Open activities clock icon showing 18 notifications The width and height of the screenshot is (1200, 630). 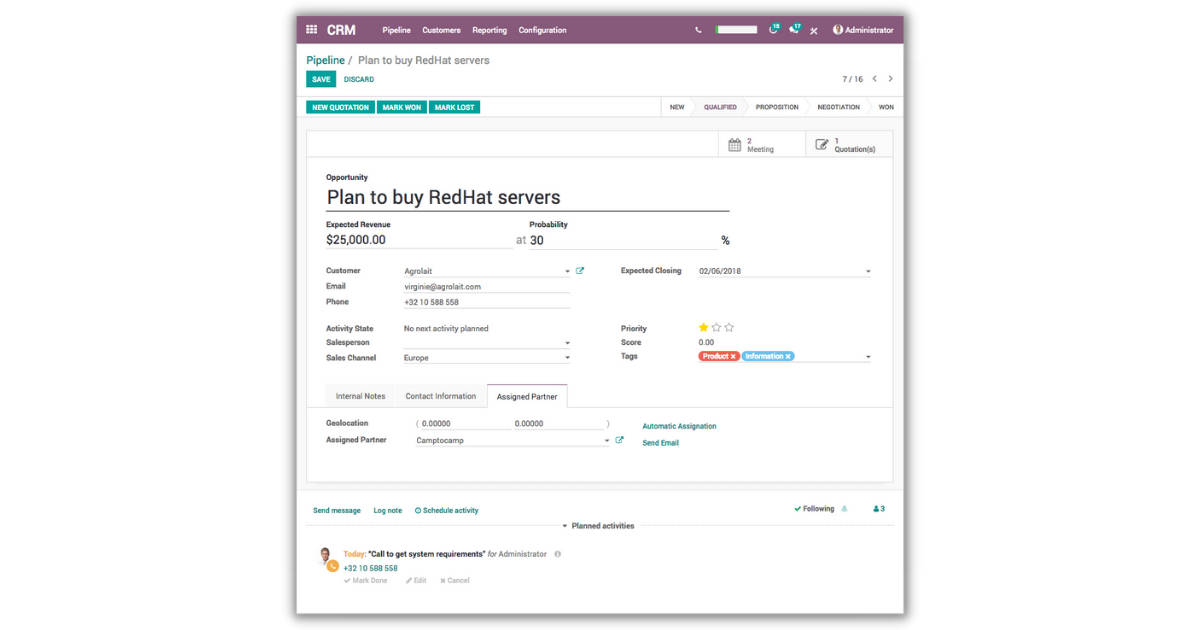tap(773, 29)
